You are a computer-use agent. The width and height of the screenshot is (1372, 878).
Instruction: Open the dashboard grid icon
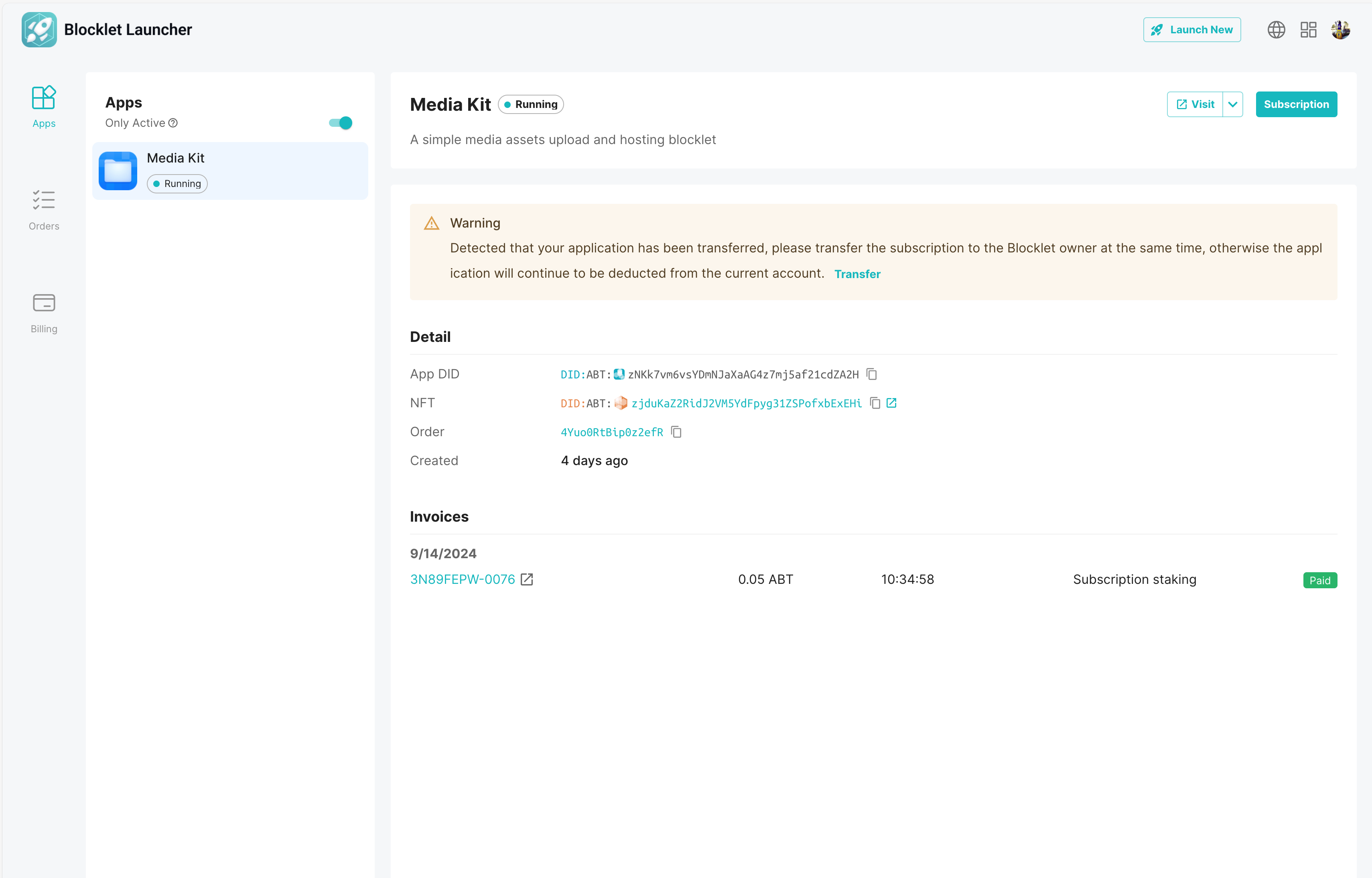[x=1308, y=30]
